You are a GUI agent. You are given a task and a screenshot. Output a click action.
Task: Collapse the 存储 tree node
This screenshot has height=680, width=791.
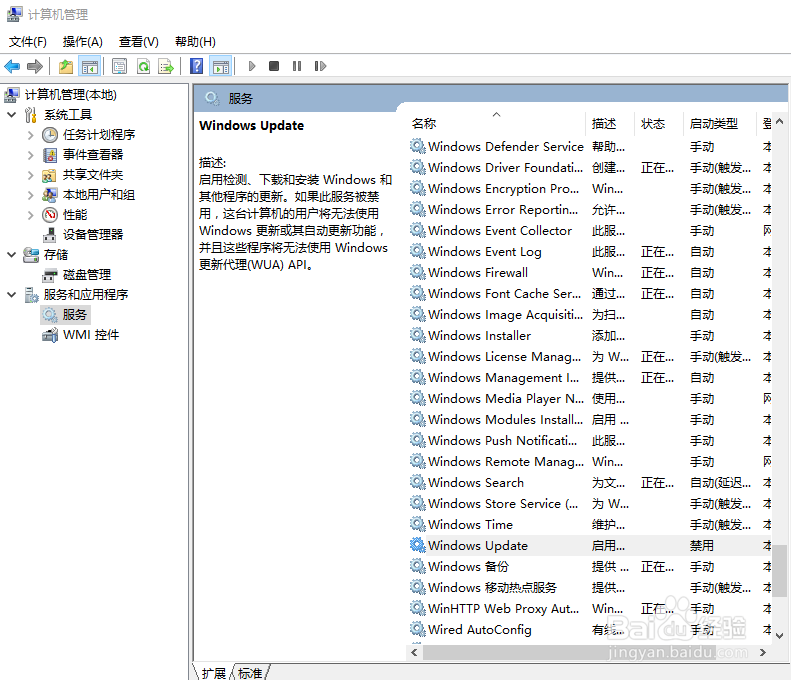(12, 255)
